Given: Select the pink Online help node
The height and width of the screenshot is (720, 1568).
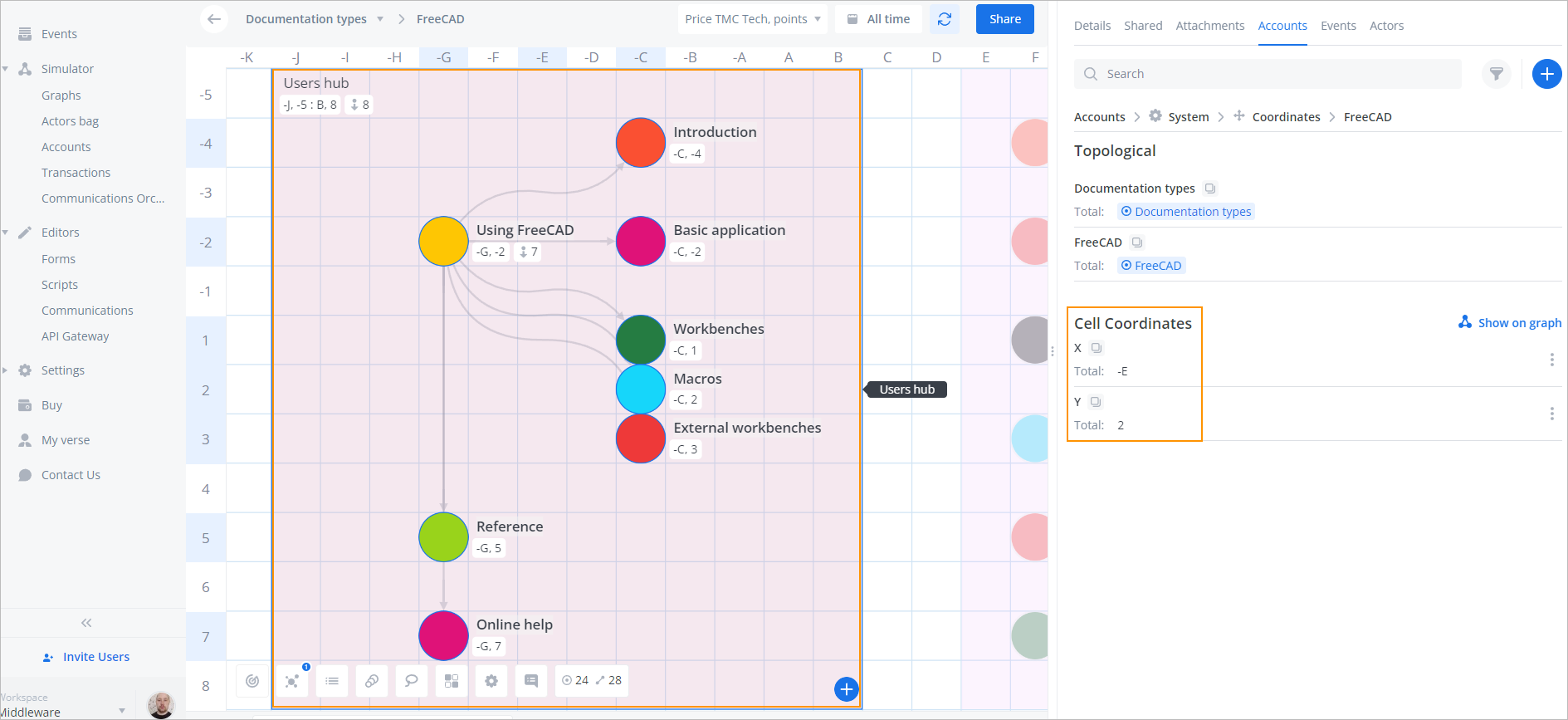Looking at the screenshot, I should (443, 636).
